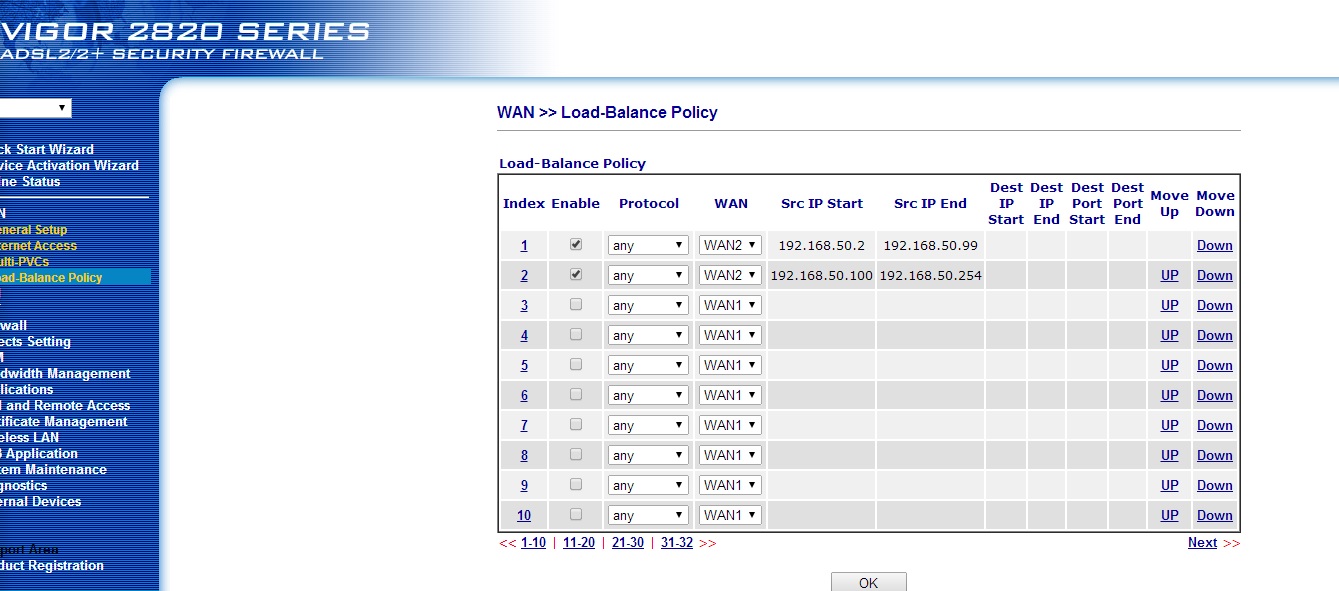Open System Maintenance in sidebar

(53, 469)
